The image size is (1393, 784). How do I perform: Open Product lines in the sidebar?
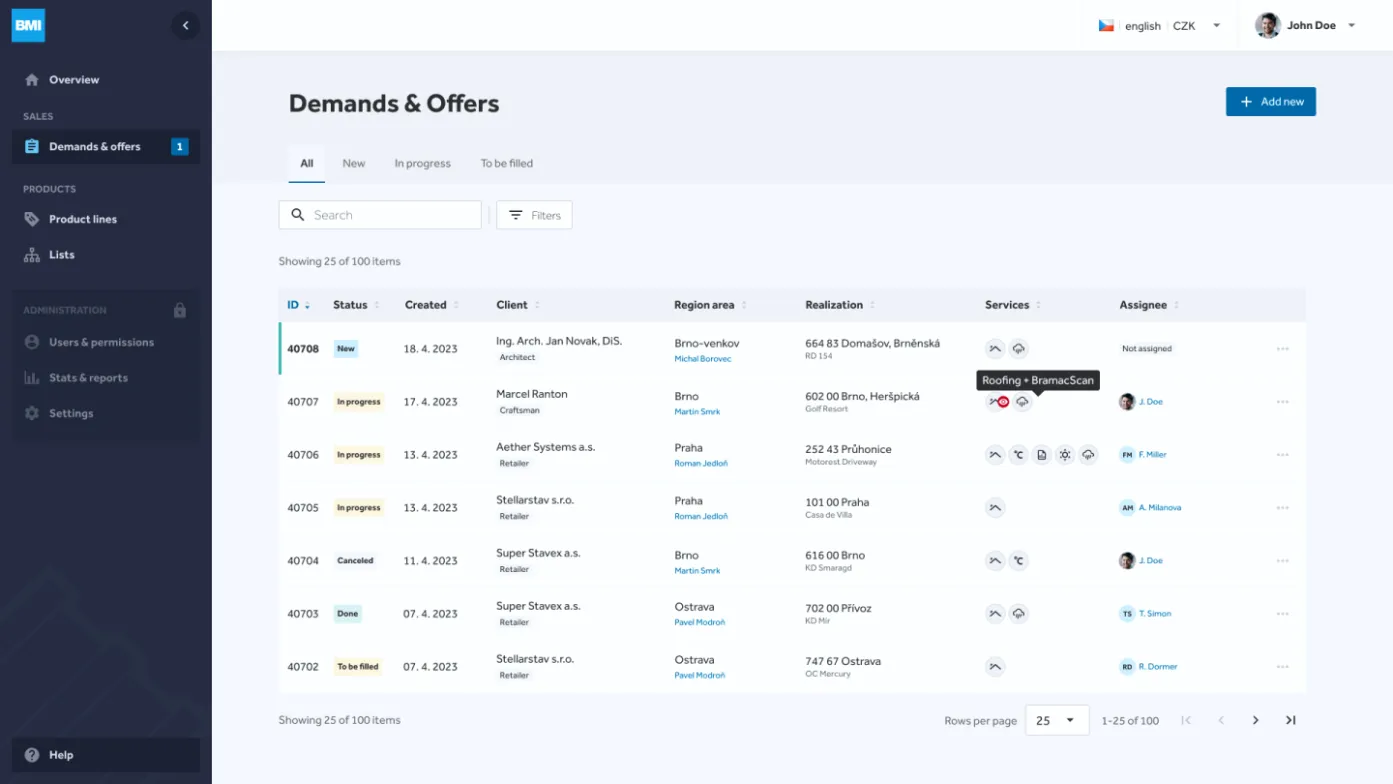tap(83, 219)
